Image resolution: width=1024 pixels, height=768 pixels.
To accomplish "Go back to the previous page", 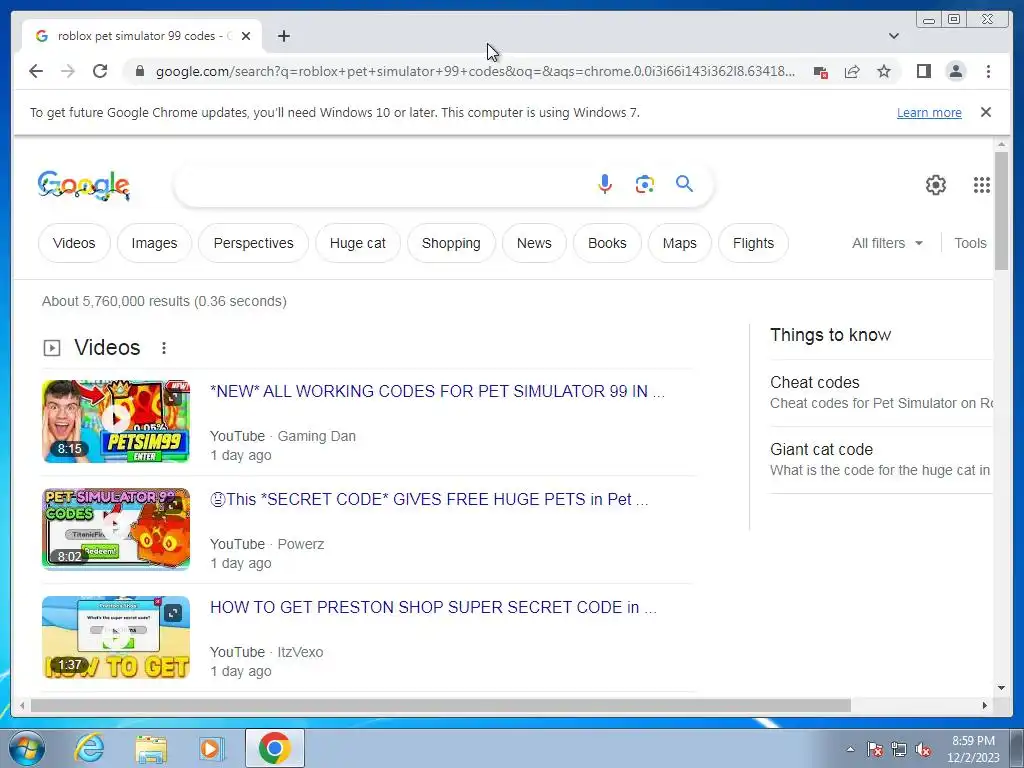I will 36,71.
